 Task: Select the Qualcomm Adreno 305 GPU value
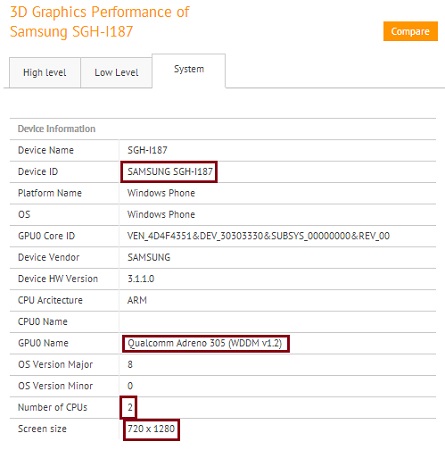pos(205,343)
